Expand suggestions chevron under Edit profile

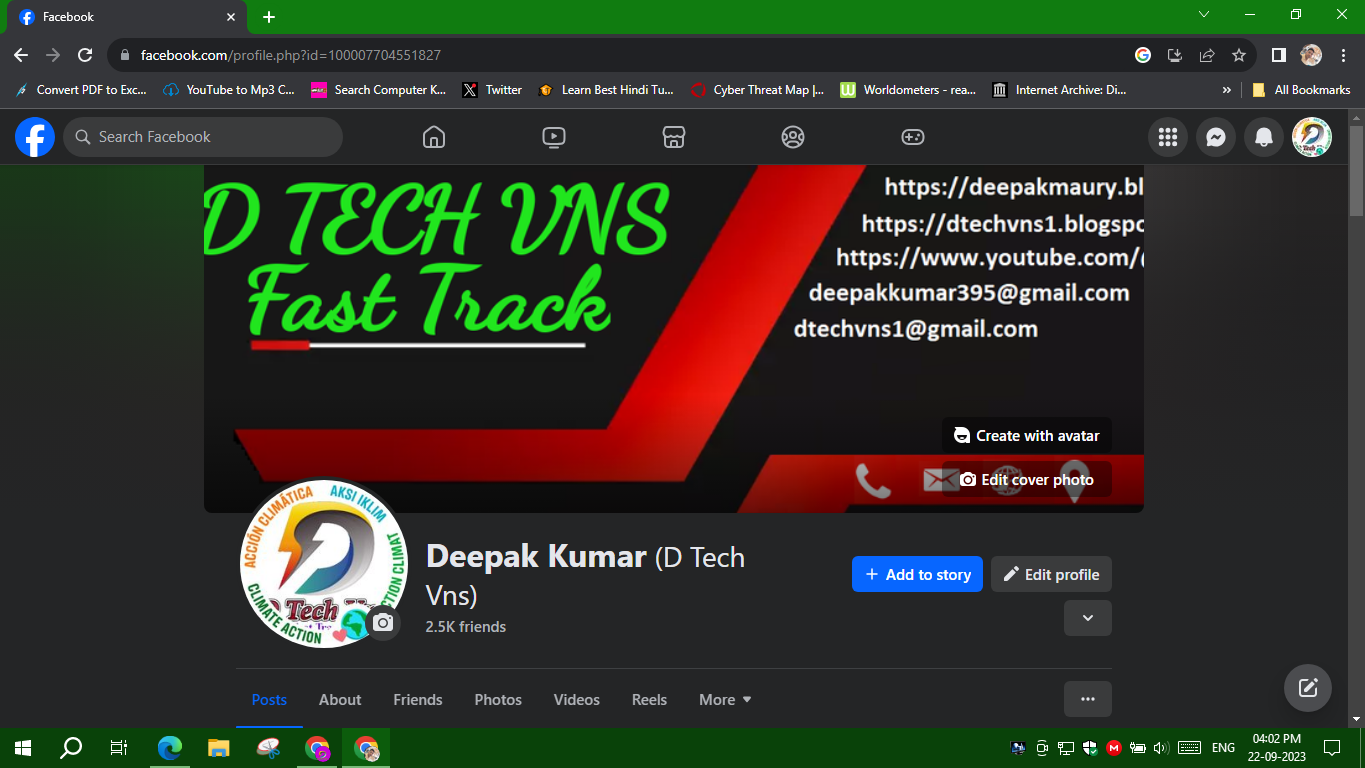[1088, 618]
